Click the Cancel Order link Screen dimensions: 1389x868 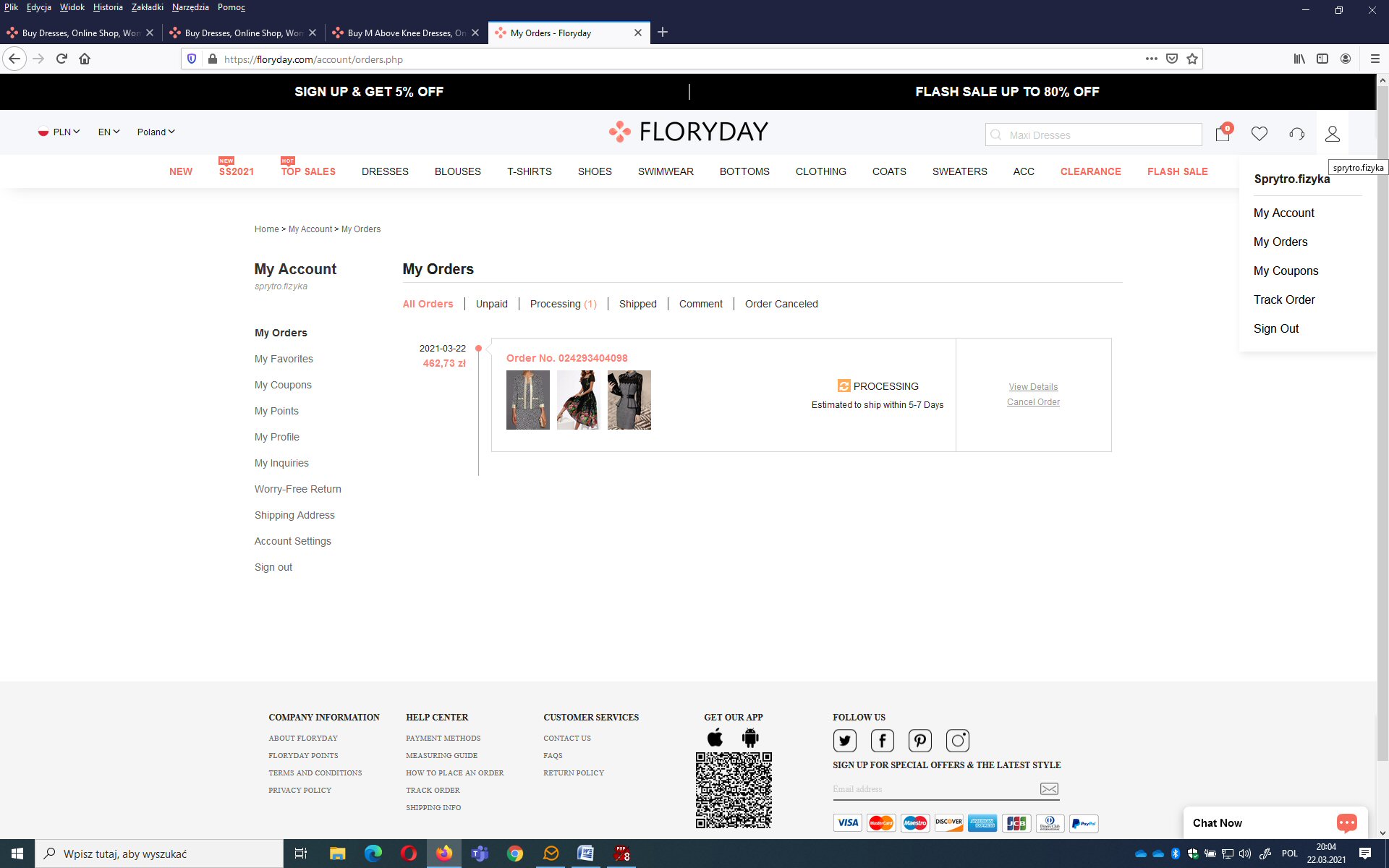click(1033, 402)
